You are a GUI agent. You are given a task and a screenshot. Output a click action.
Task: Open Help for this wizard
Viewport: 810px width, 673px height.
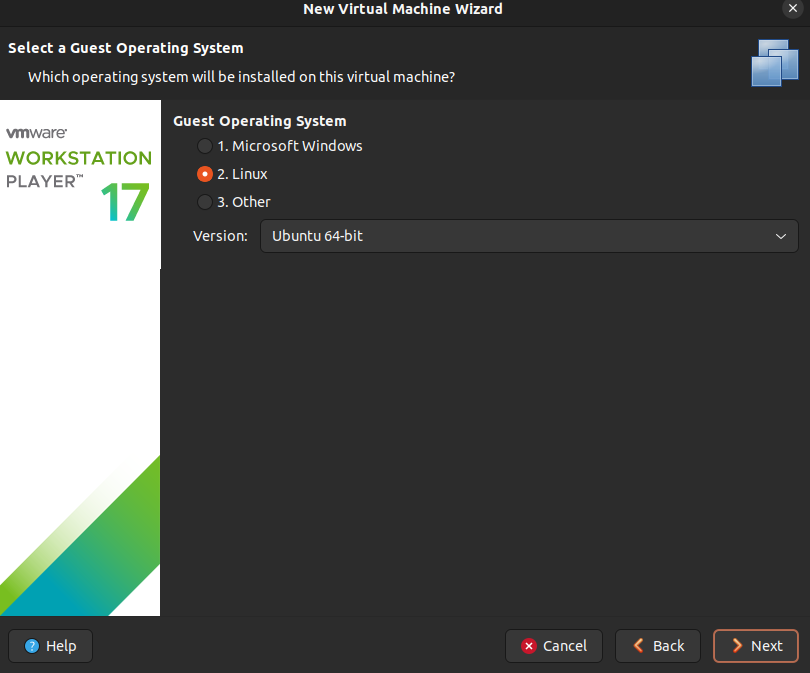[51, 646]
